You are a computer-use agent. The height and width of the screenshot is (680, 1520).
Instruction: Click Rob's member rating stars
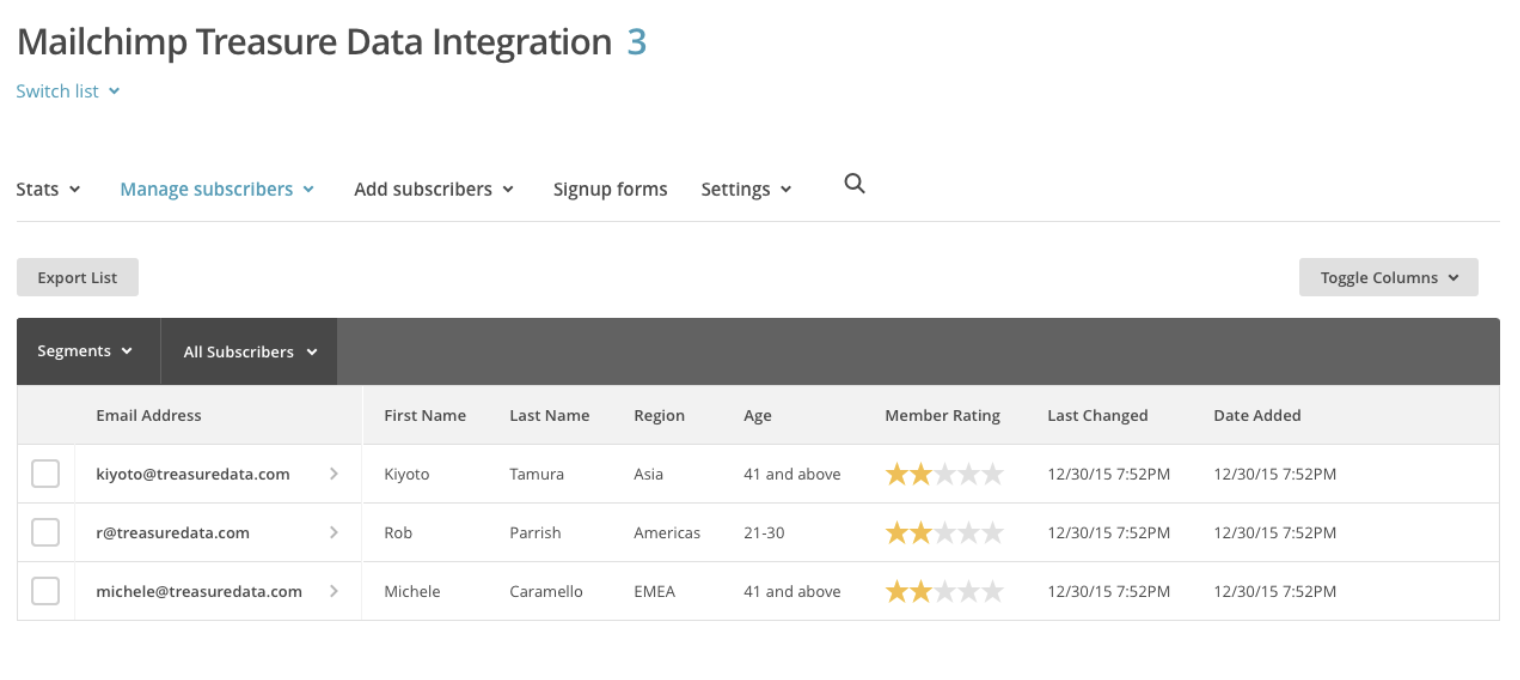coord(943,533)
